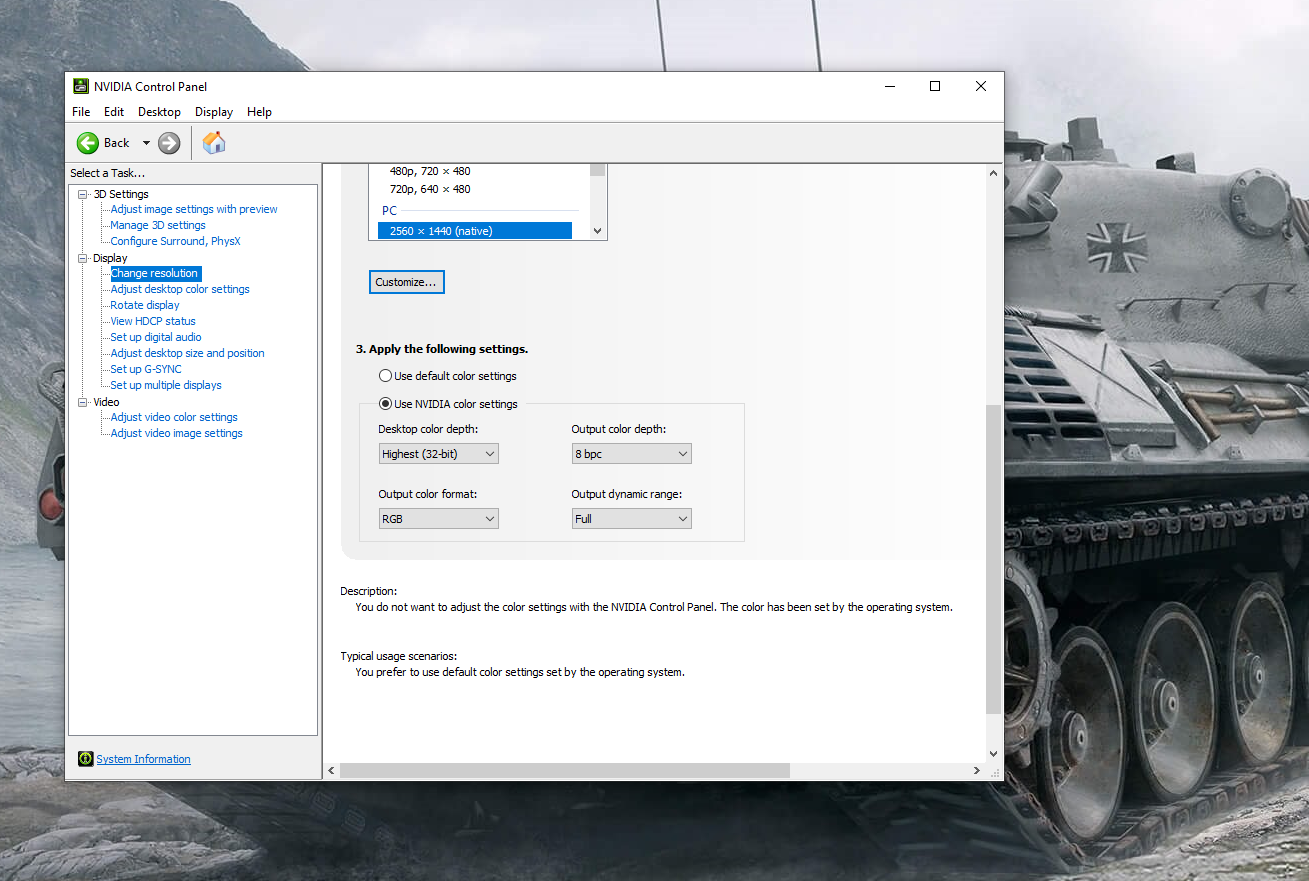Select Set up G-SYNC task

pos(146,369)
